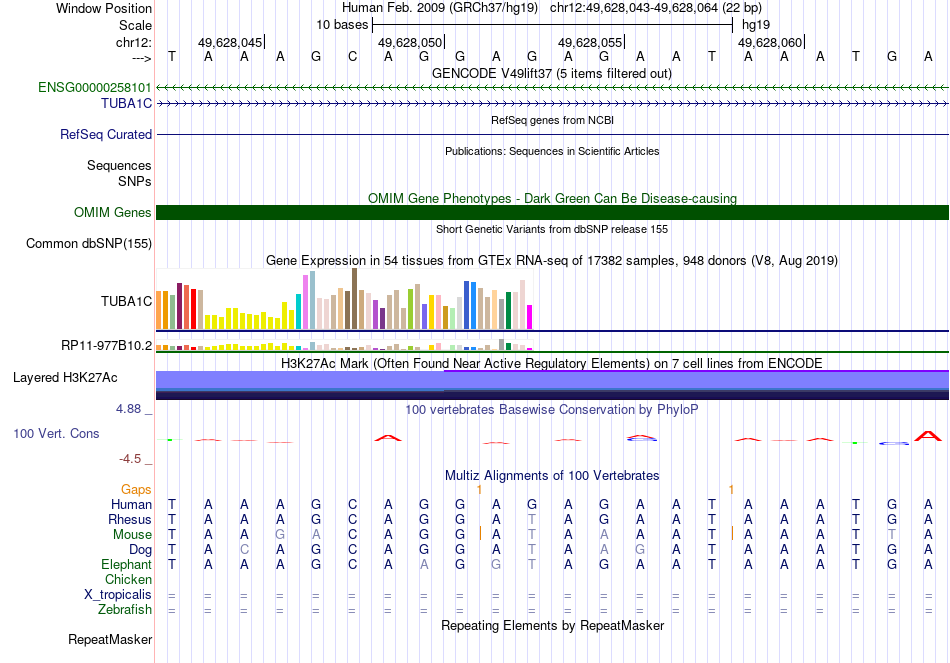950x663 pixels.
Task: Click the ENSG00000258101 gene label
Action: 95,87
